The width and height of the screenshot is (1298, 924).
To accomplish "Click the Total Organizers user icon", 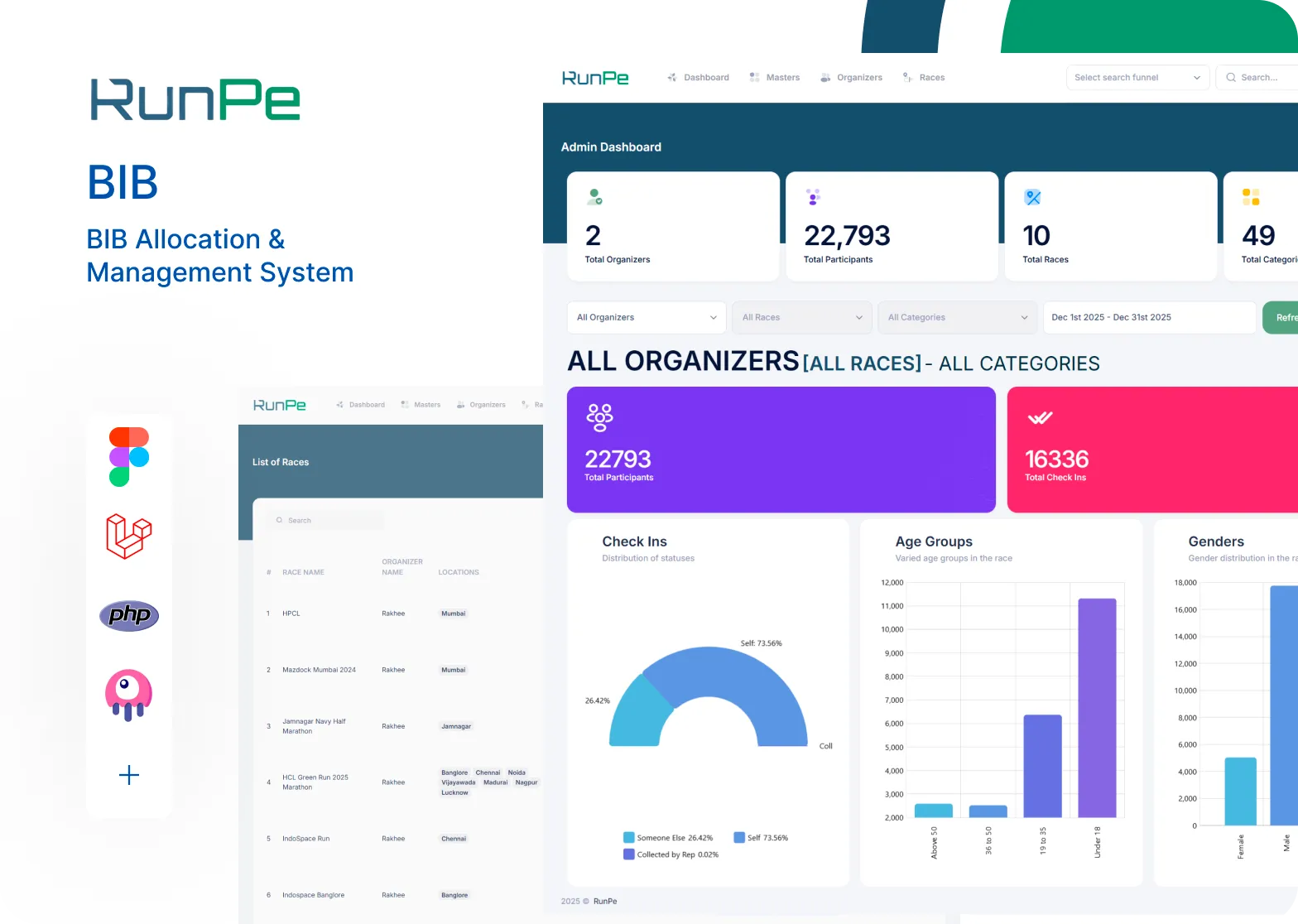I will point(594,197).
